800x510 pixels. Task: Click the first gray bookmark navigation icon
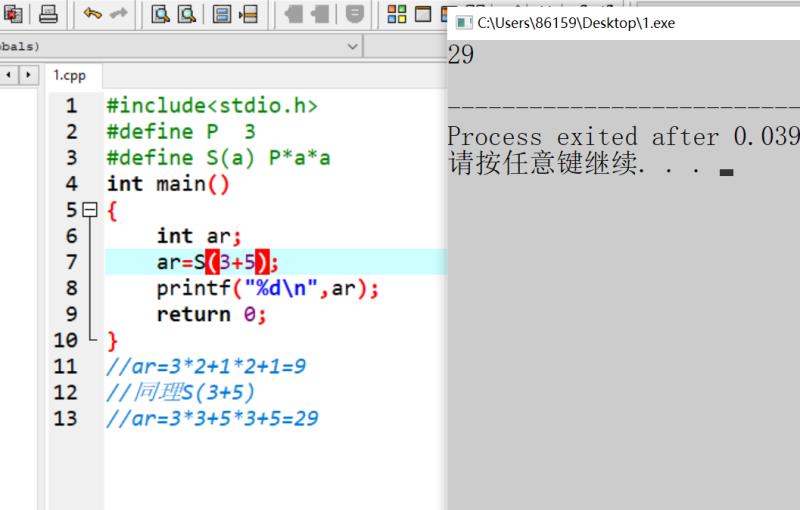(293, 14)
